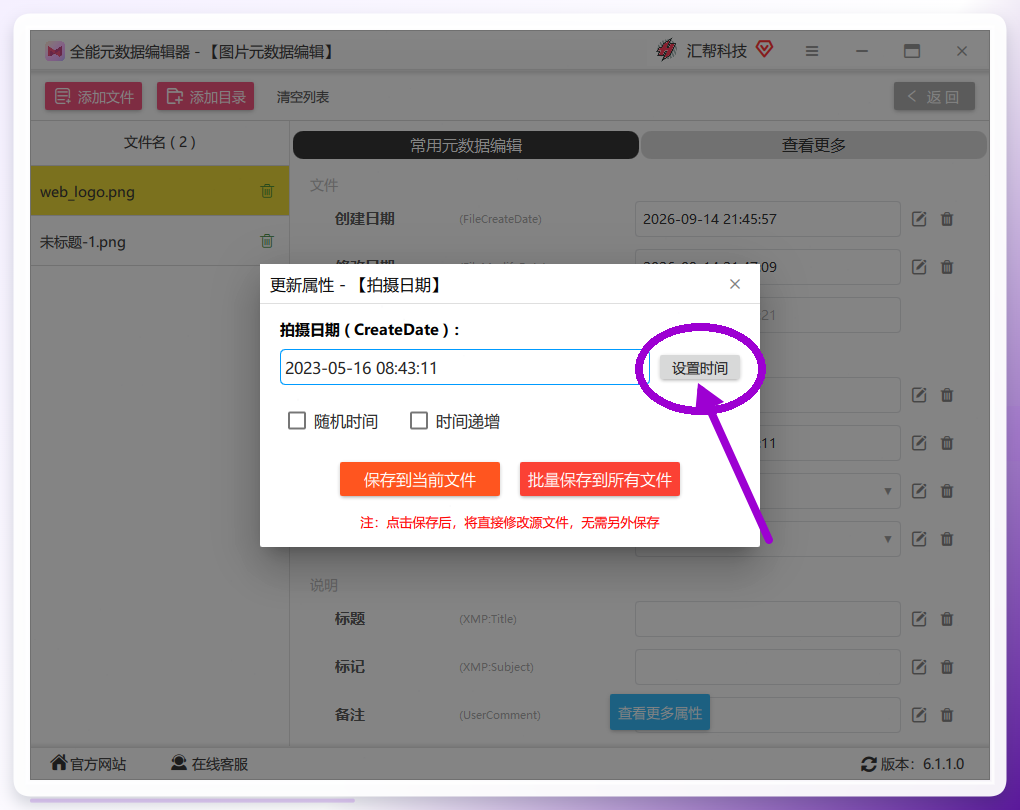Screen dimensions: 1020x810
Task: Click the 设置时间 button
Action: [x=699, y=368]
